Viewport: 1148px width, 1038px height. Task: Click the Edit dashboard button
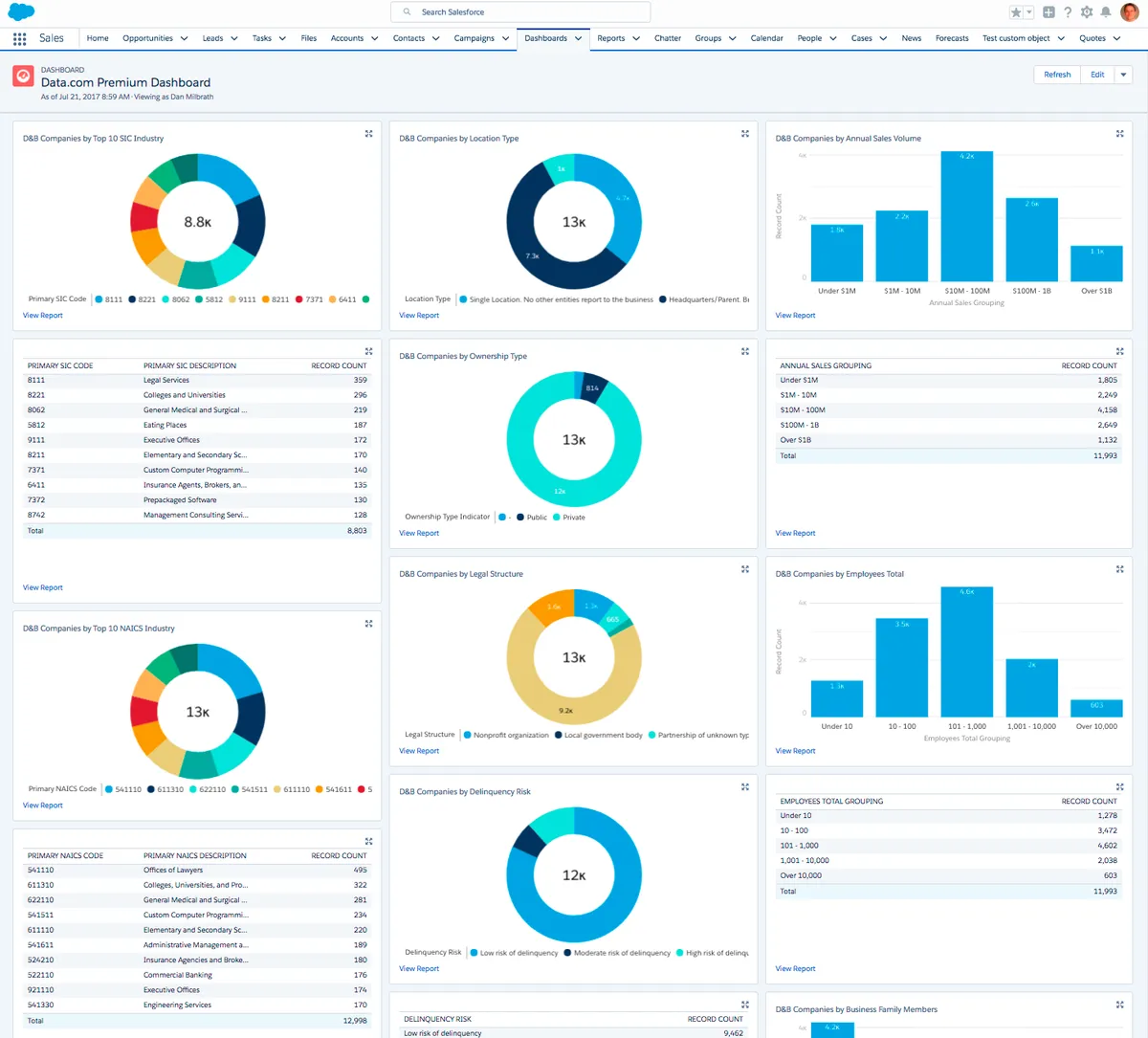1097,75
